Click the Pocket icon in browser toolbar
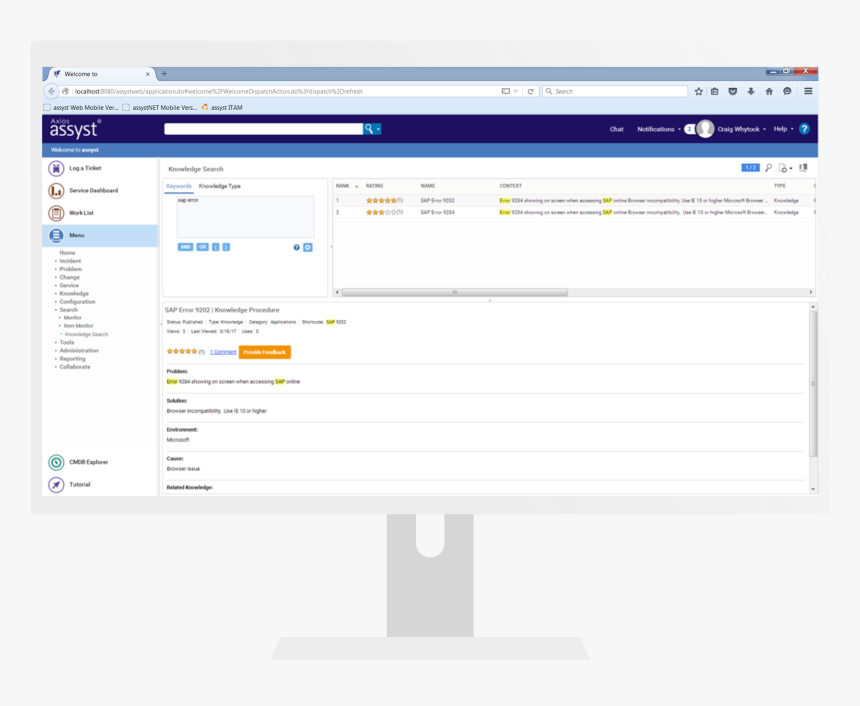Image resolution: width=860 pixels, height=706 pixels. pyautogui.click(x=733, y=92)
